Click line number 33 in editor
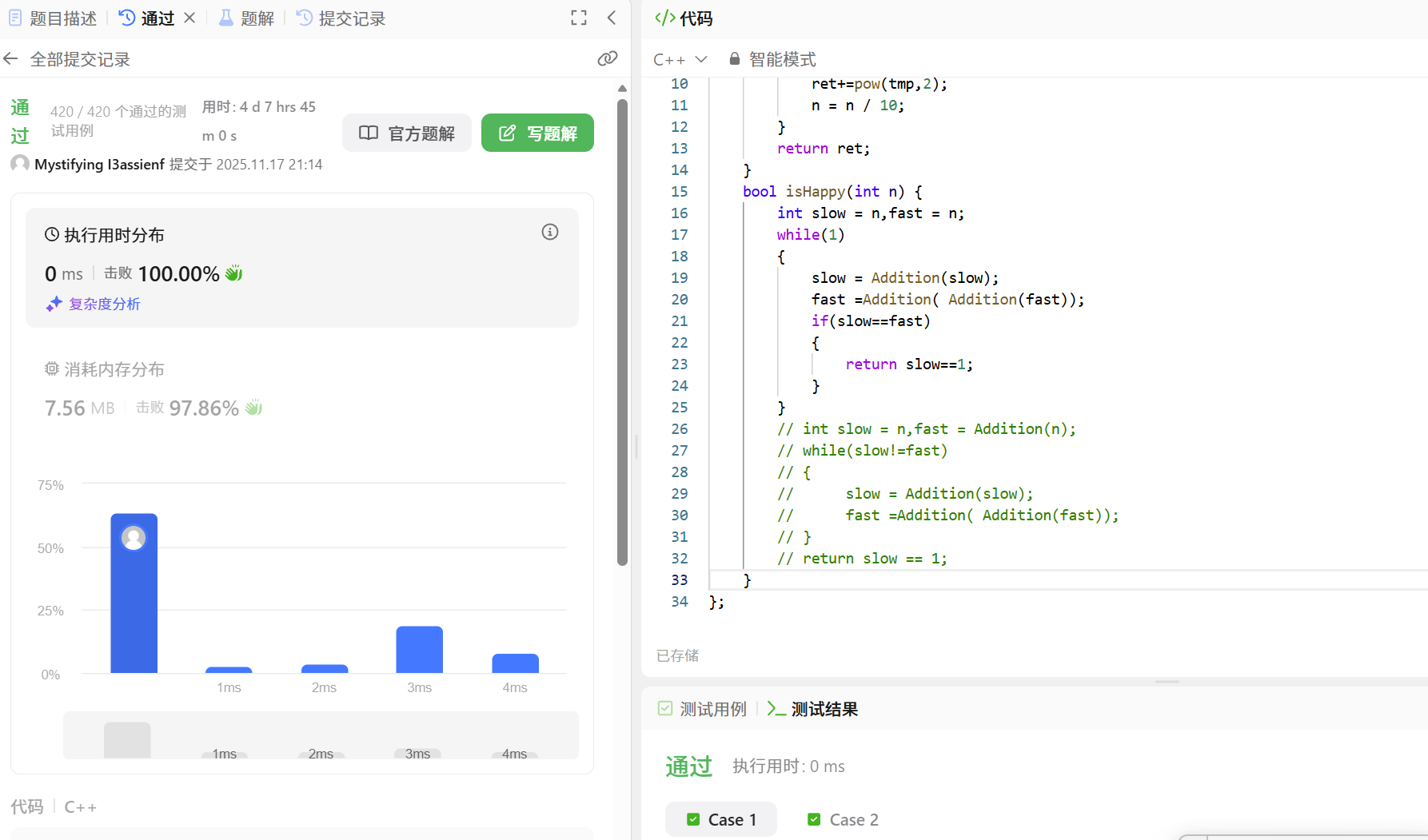 tap(680, 580)
